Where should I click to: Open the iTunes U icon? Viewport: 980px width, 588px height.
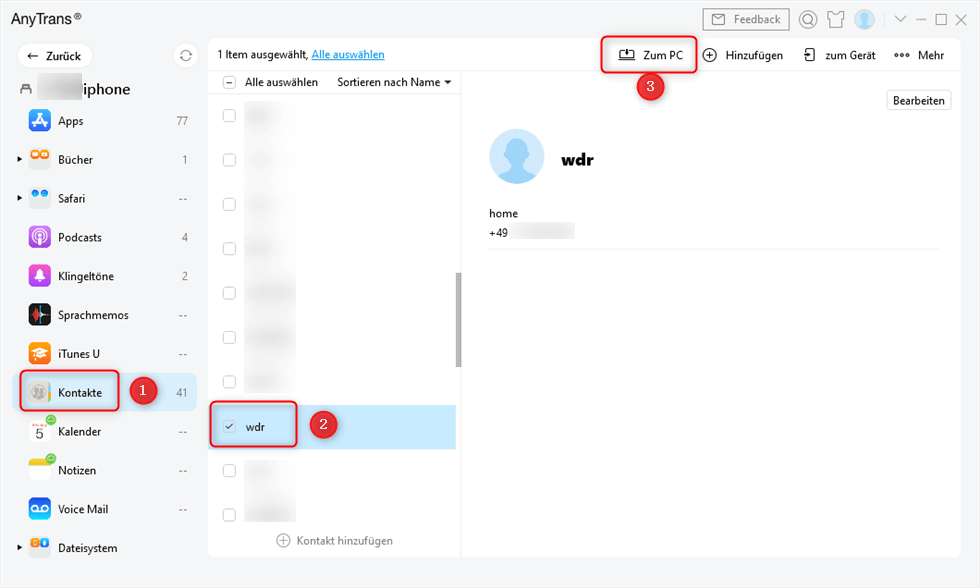(39, 353)
